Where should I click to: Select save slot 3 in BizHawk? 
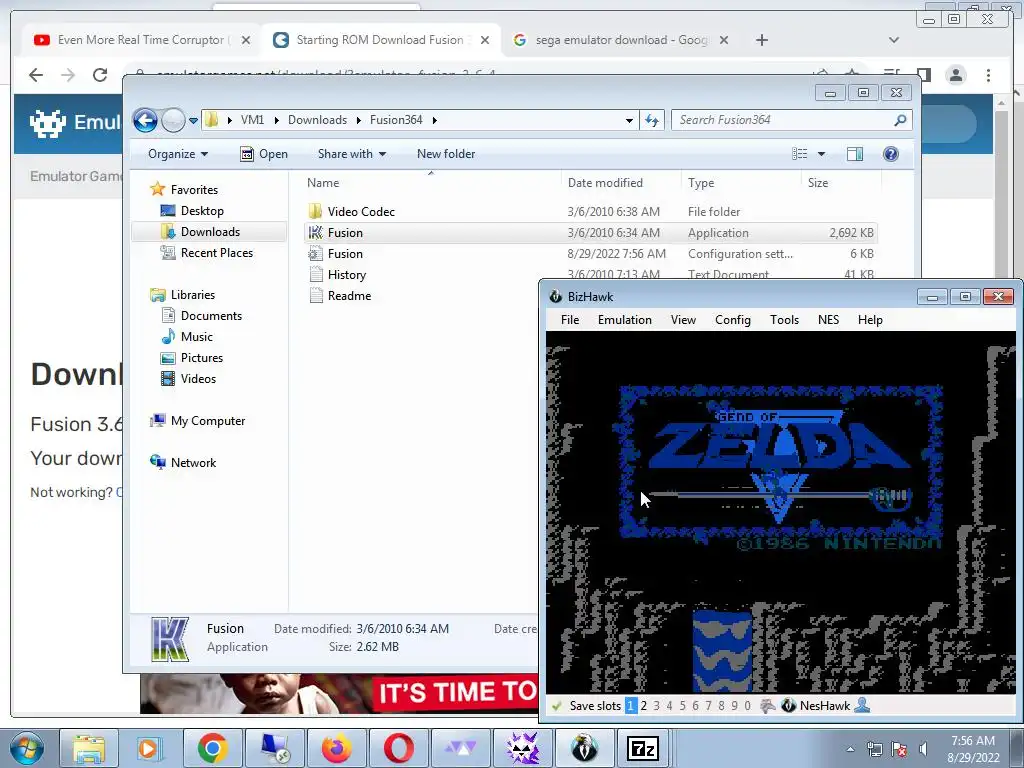click(656, 706)
